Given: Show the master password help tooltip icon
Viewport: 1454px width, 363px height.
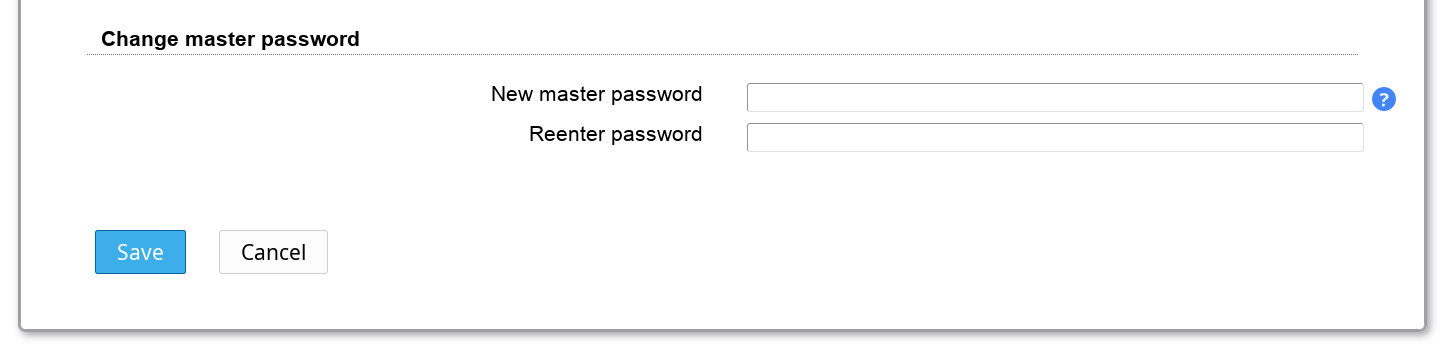Looking at the screenshot, I should point(1384,99).
